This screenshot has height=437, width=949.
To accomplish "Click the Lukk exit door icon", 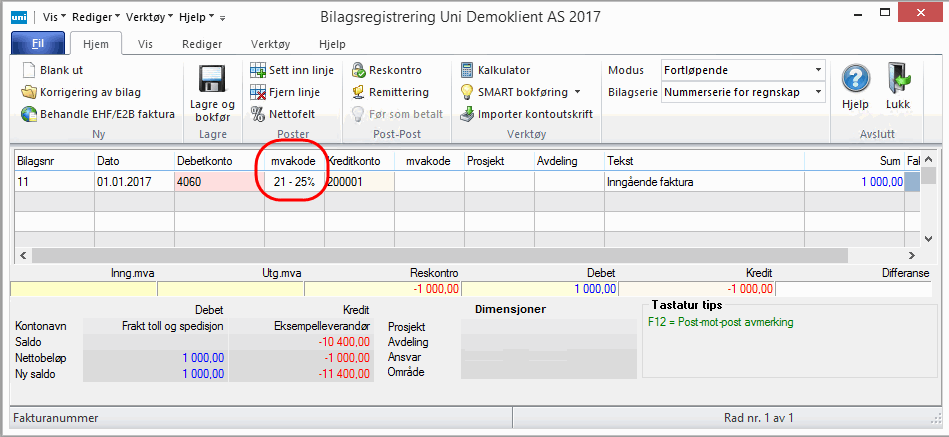I will [897, 80].
